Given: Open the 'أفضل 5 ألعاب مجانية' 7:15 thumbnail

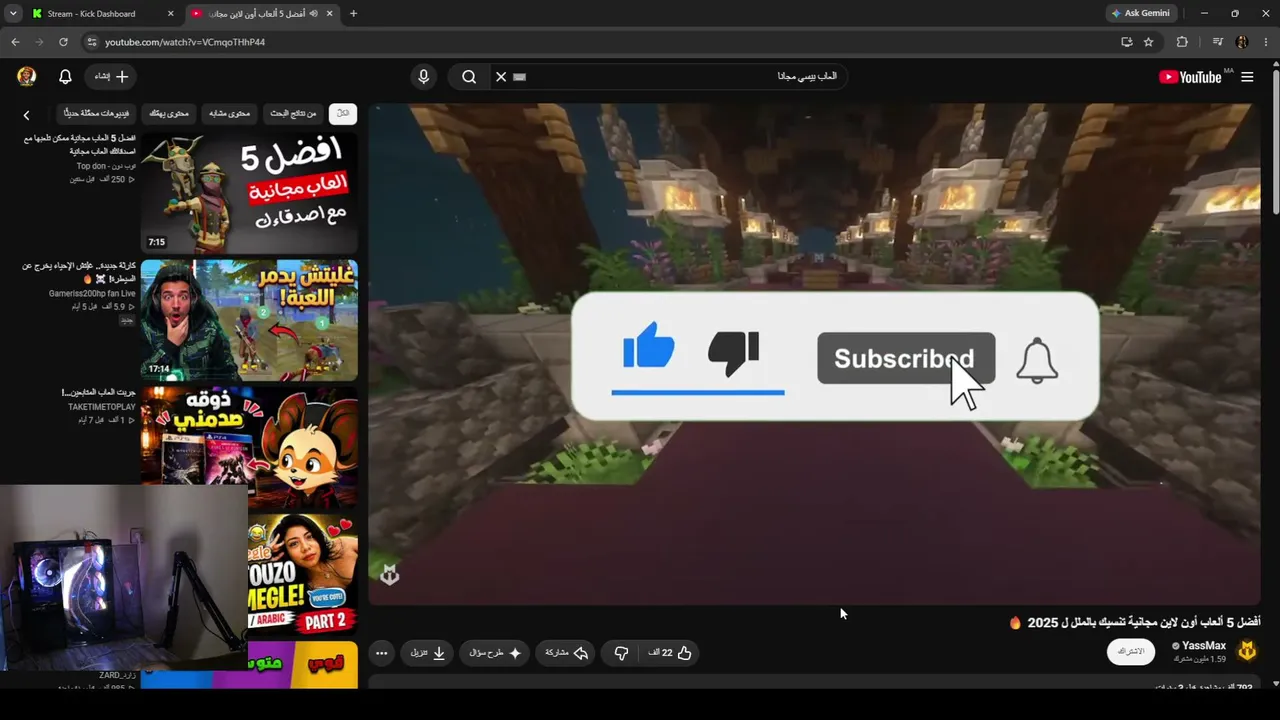Looking at the screenshot, I should tap(249, 193).
